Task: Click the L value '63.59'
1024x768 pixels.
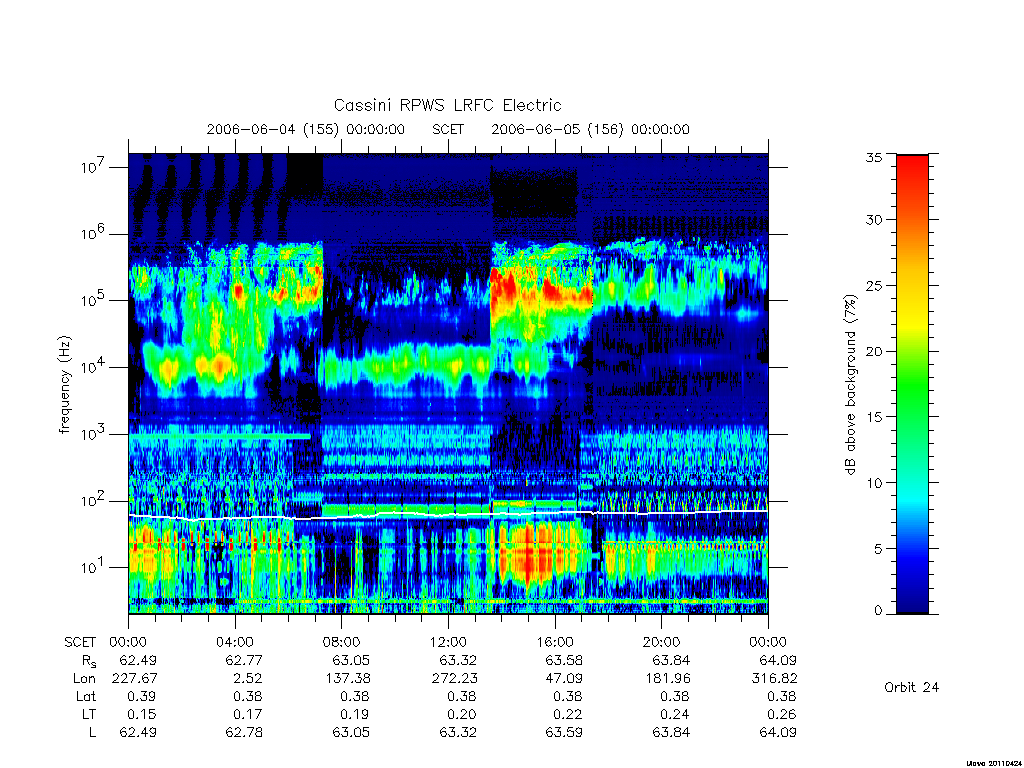Action: (564, 732)
